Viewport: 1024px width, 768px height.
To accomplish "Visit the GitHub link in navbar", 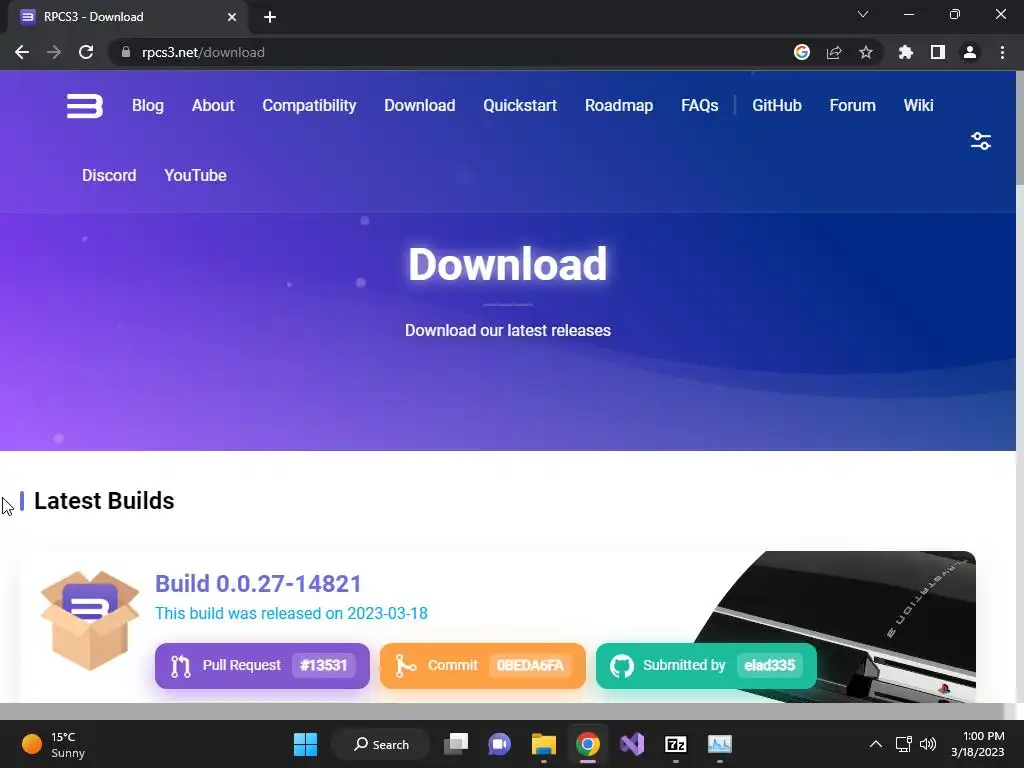I will click(x=776, y=106).
